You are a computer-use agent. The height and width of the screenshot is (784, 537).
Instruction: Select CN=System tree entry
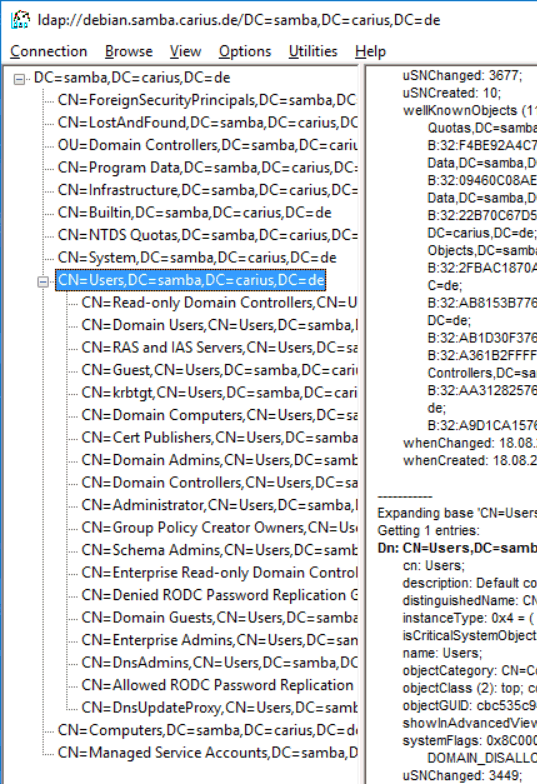[x=197, y=258]
